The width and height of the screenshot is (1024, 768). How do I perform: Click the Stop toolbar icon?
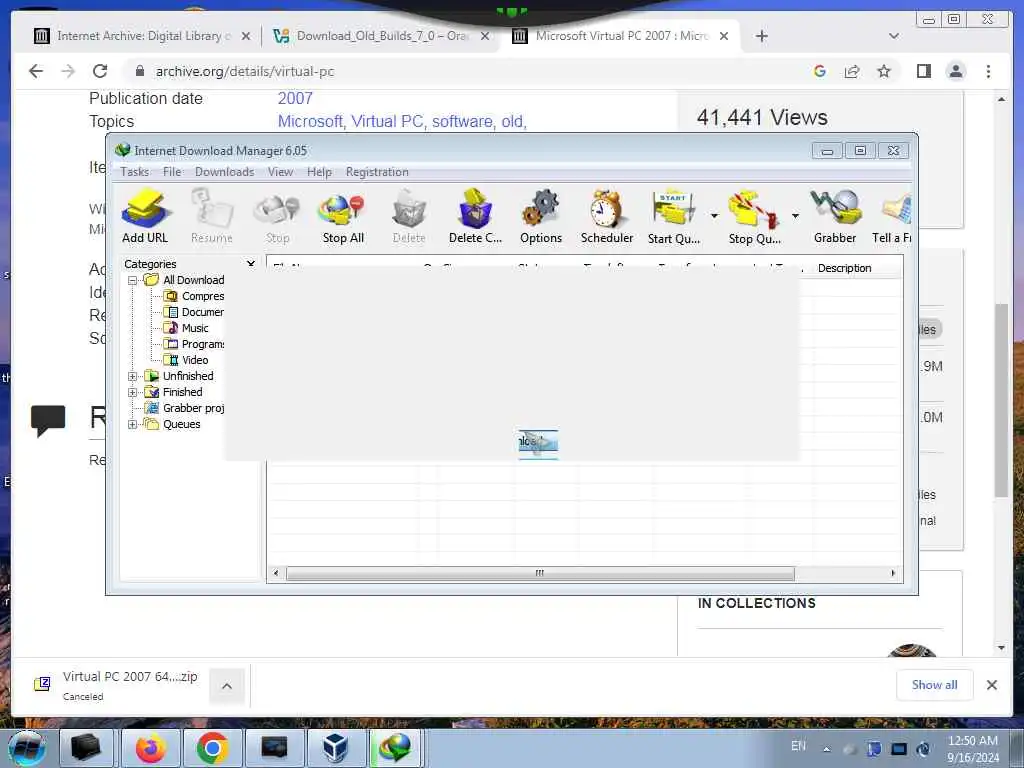pyautogui.click(x=277, y=216)
